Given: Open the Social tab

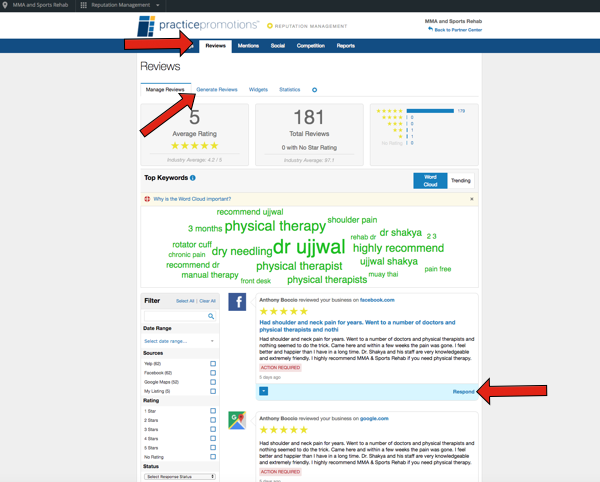Looking at the screenshot, I should click(278, 46).
